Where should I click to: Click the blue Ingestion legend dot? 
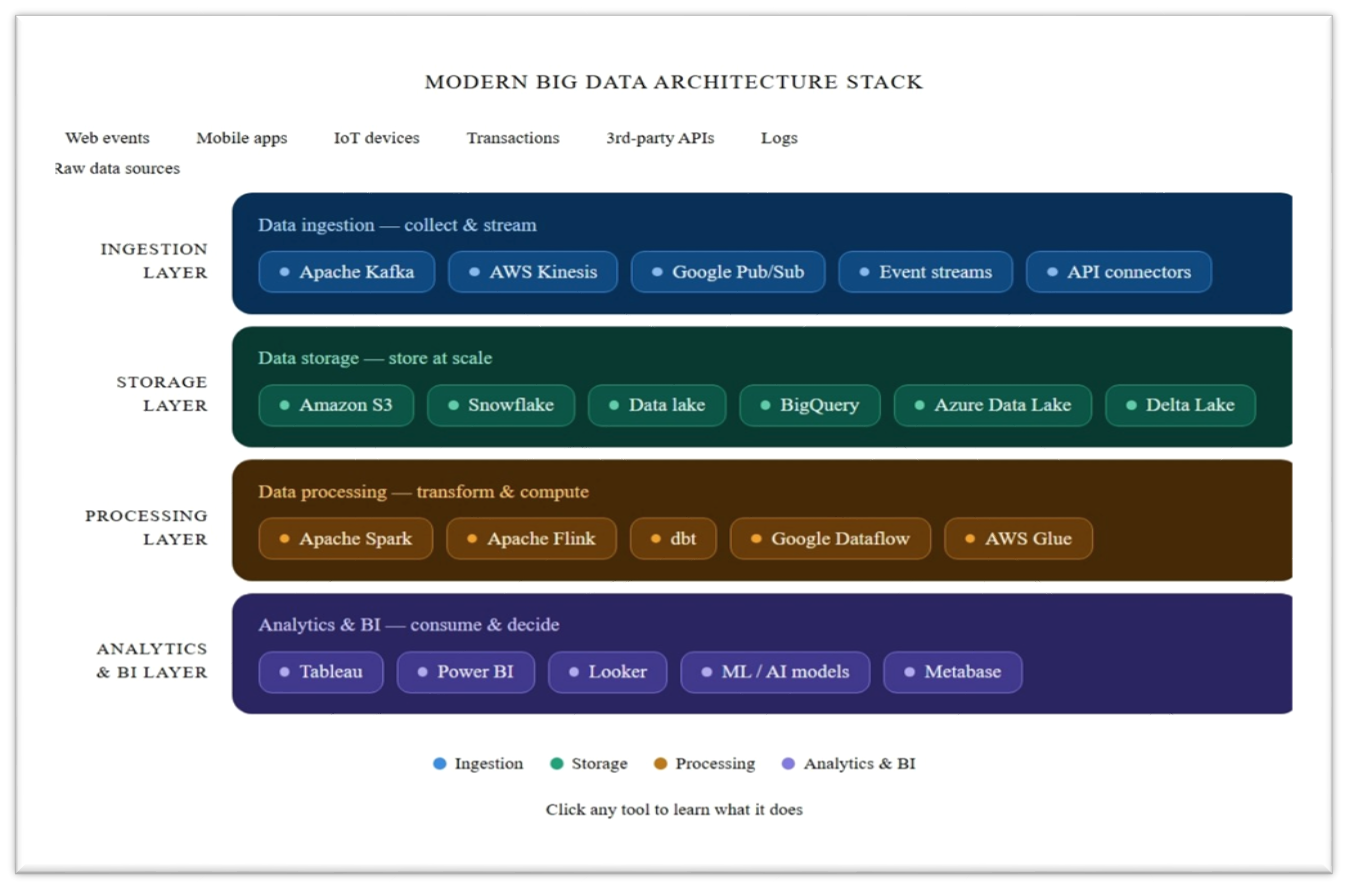(x=440, y=764)
